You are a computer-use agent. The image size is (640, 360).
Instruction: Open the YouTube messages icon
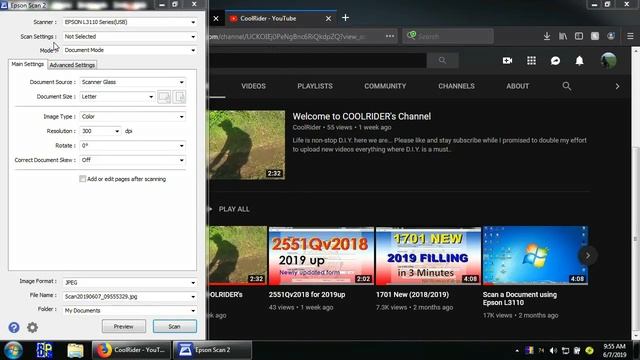click(555, 60)
